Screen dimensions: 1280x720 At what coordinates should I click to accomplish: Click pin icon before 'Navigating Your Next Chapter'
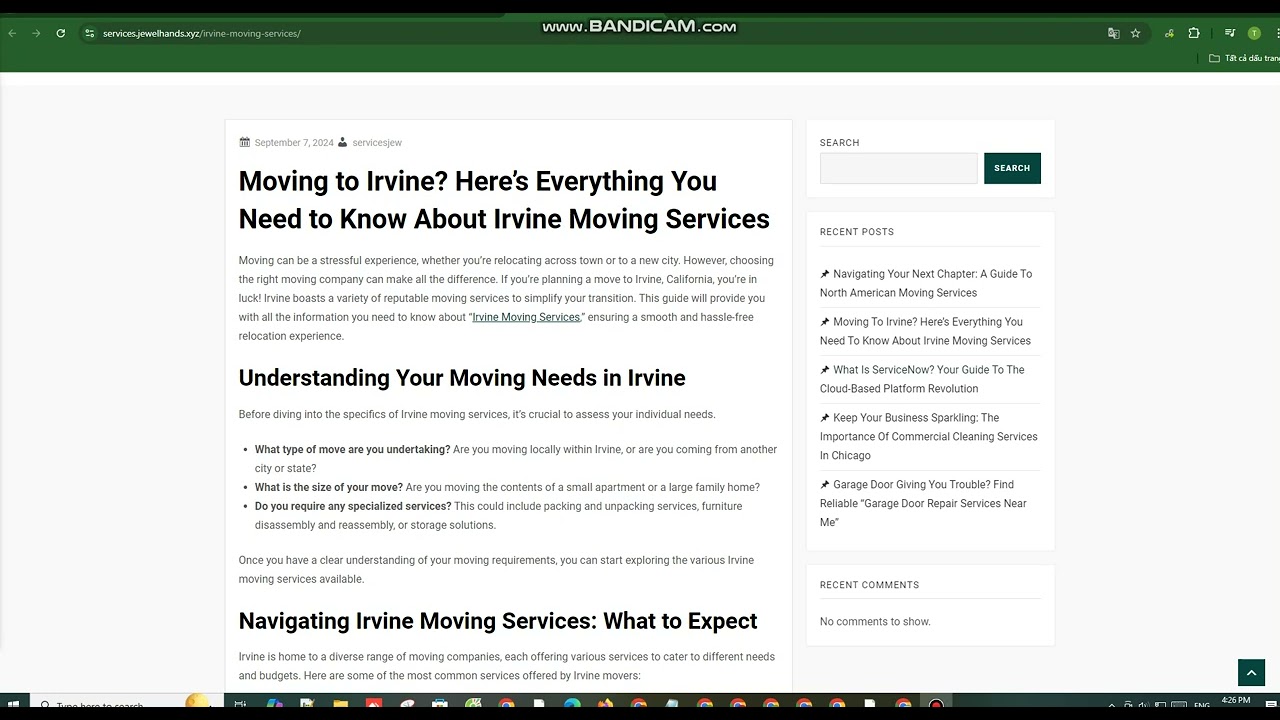(825, 274)
